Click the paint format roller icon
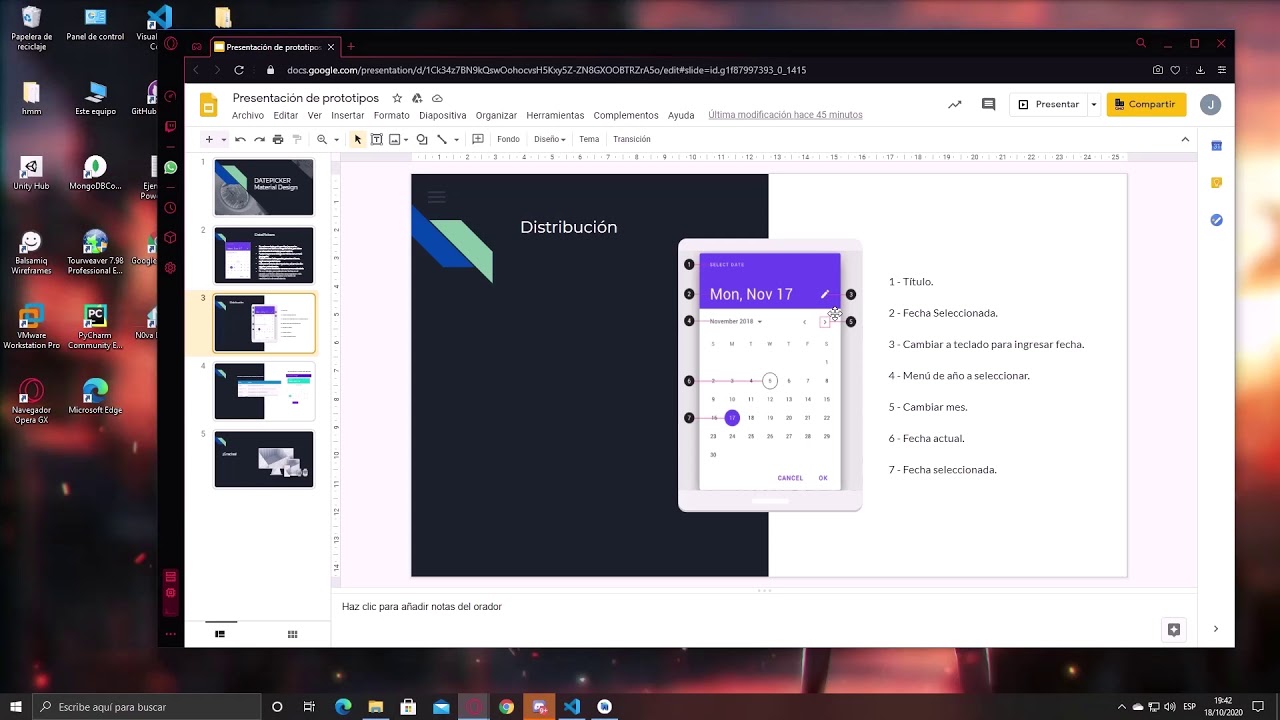The width and height of the screenshot is (1280, 720). pyautogui.click(x=297, y=139)
